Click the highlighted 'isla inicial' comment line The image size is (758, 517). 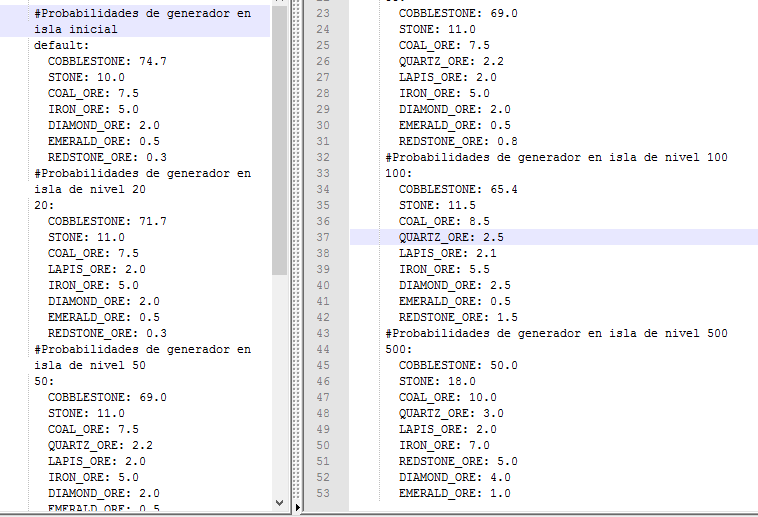click(x=75, y=29)
